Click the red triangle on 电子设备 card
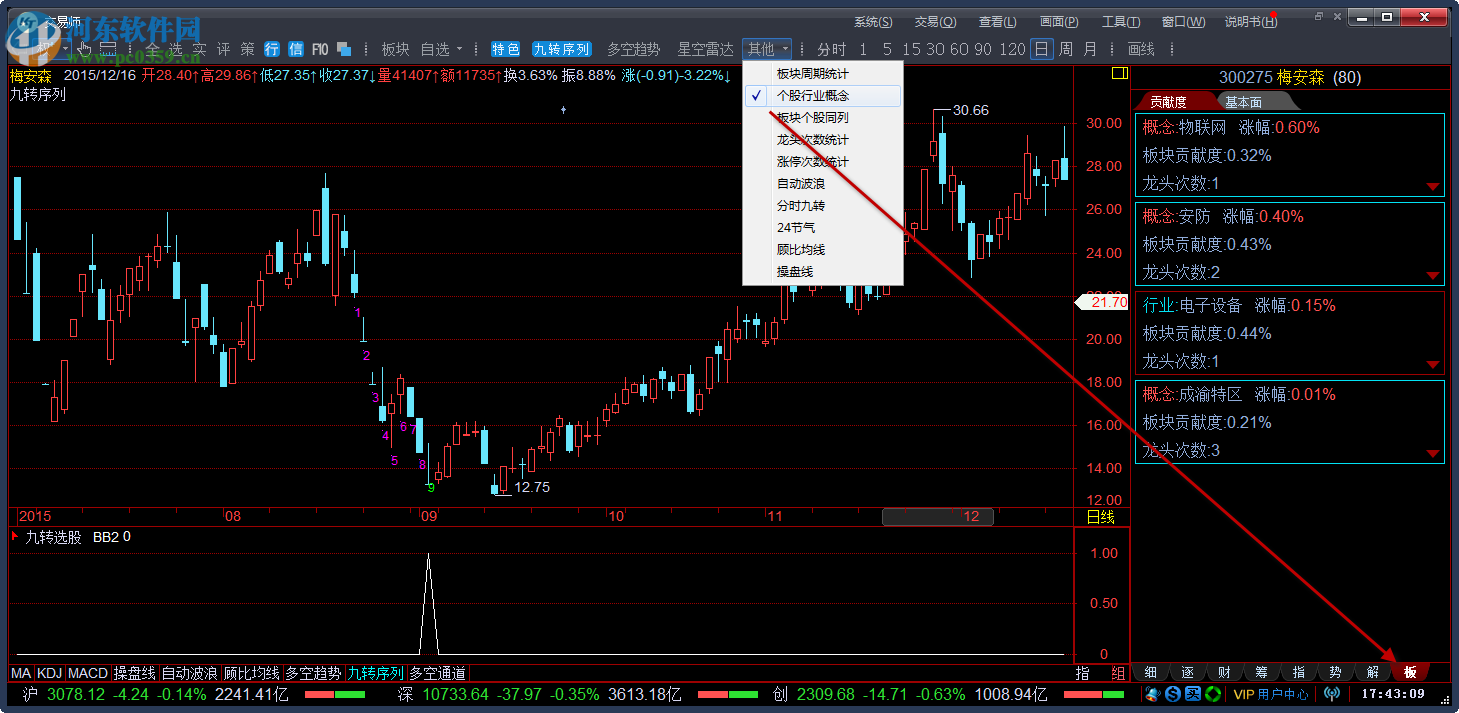This screenshot has height=713, width=1459. pyautogui.click(x=1433, y=365)
